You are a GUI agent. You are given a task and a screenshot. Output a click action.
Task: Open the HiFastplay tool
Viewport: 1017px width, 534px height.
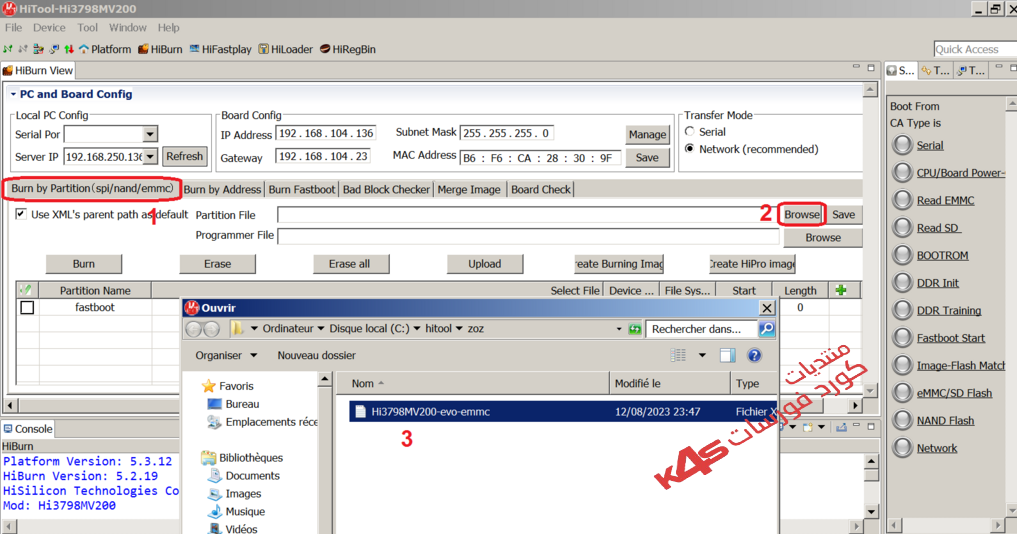point(220,49)
